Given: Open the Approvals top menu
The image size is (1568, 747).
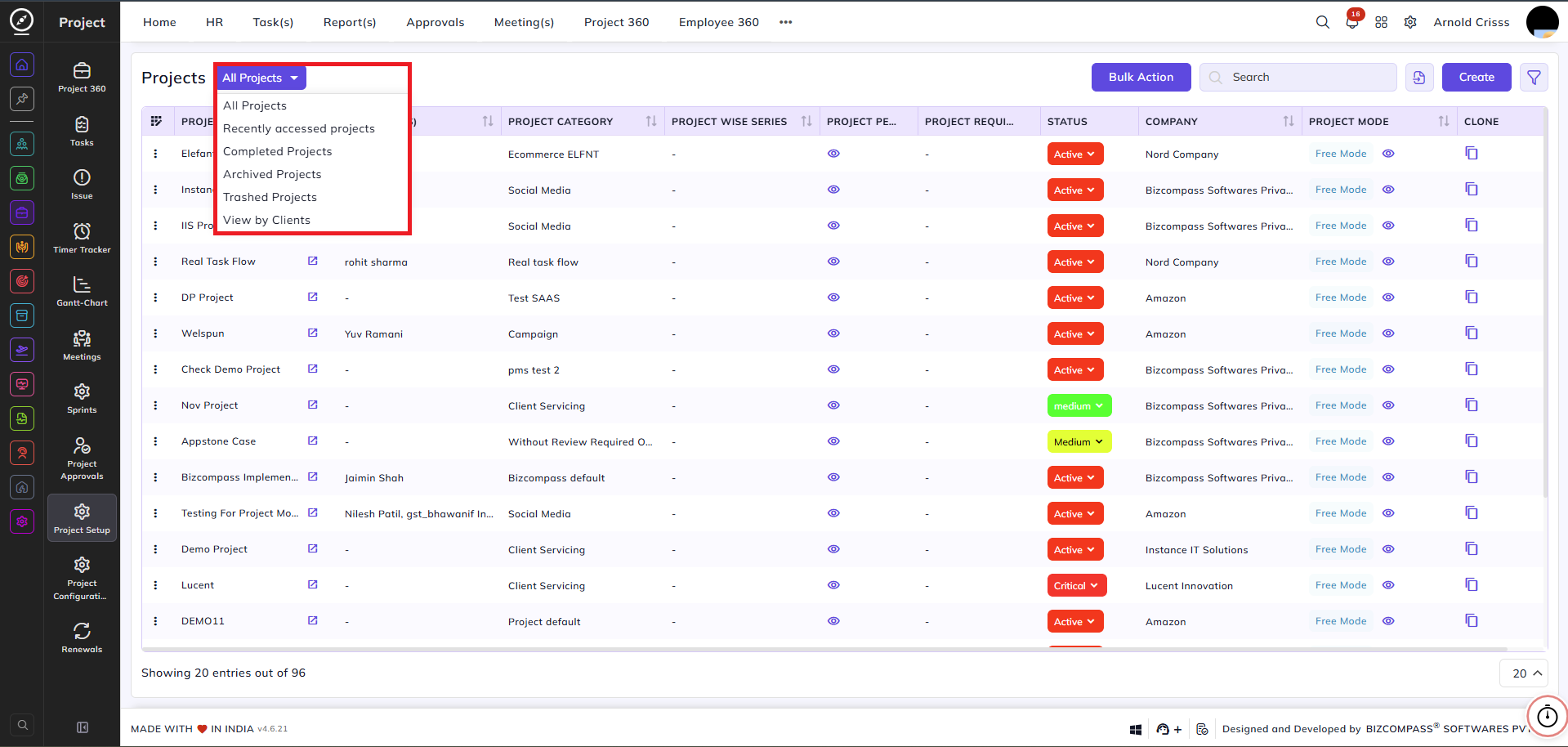Looking at the screenshot, I should [x=436, y=22].
